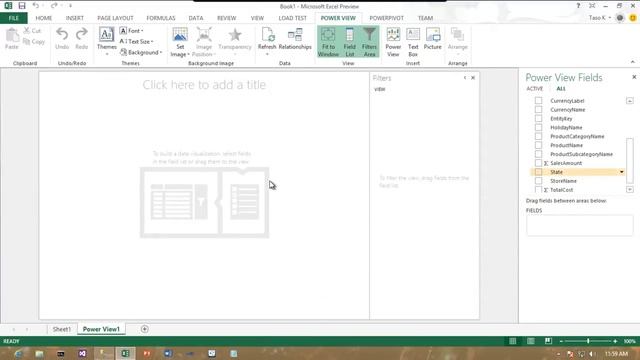Save the workbook from quick access toolbar
The image size is (640, 360).
pos(22,6)
